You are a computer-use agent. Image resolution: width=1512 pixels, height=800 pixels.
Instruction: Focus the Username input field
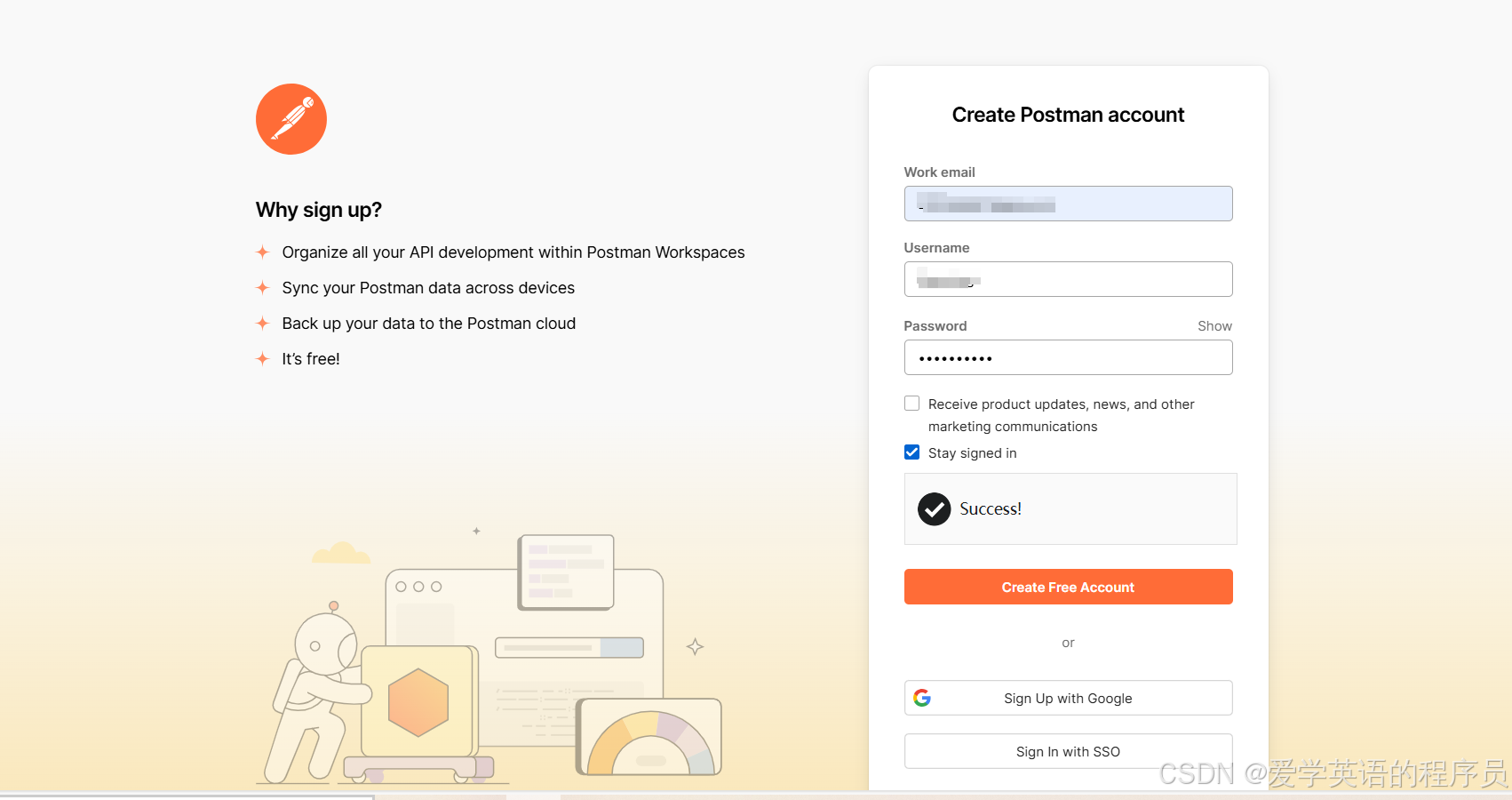pyautogui.click(x=1068, y=279)
